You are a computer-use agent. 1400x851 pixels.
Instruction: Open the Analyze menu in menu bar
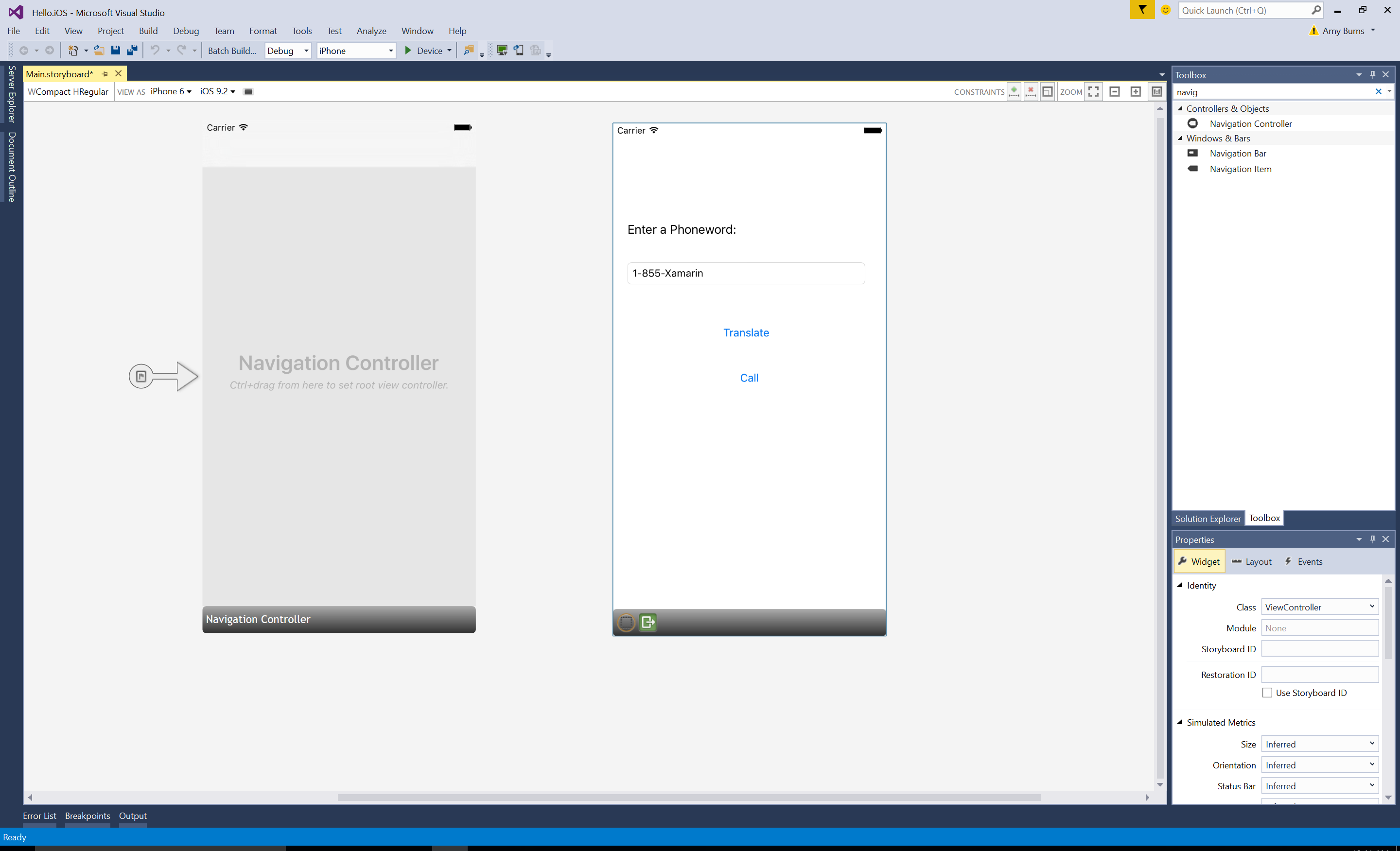pos(371,30)
